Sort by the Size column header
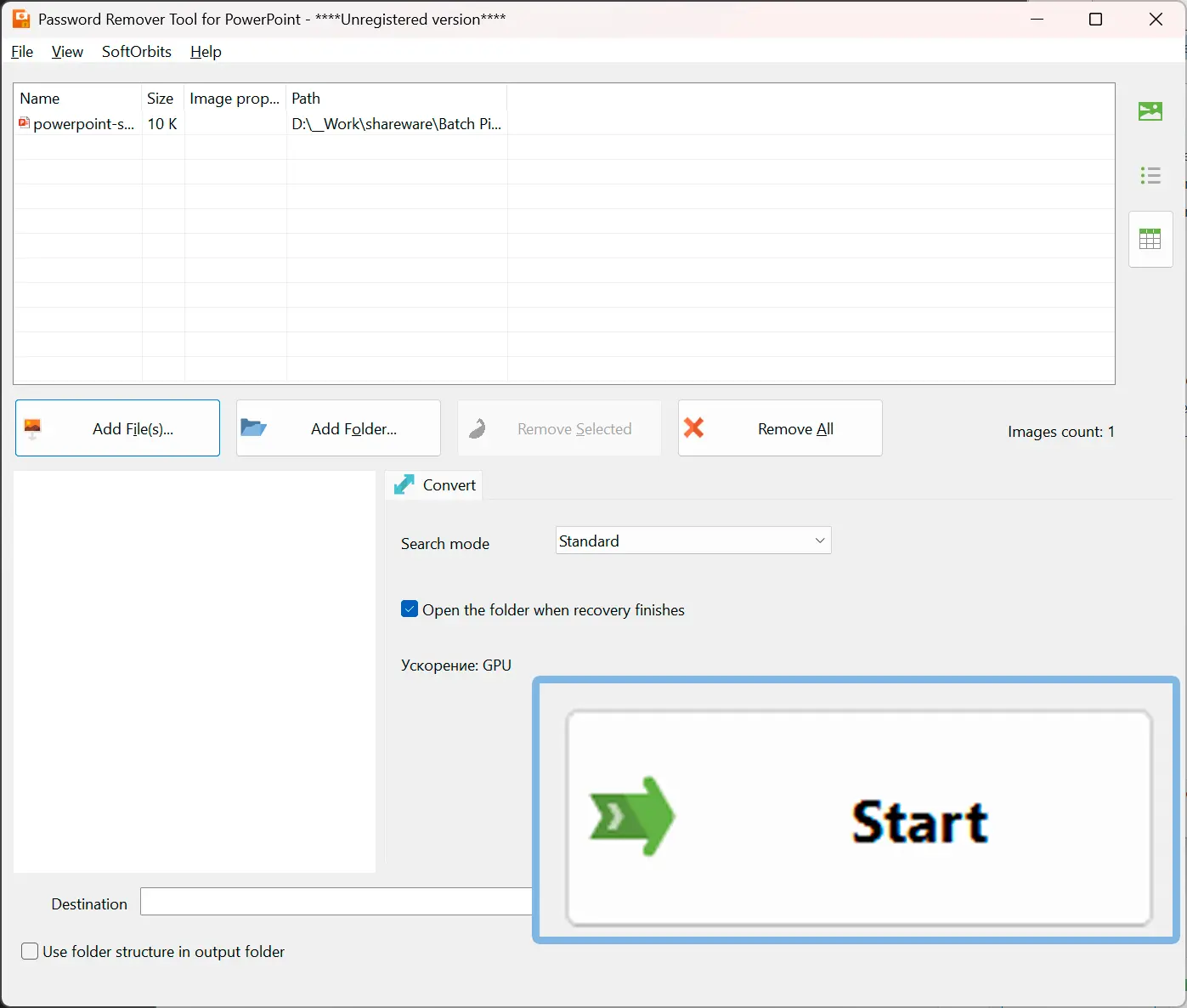This screenshot has height=1008, width=1187. 162,99
